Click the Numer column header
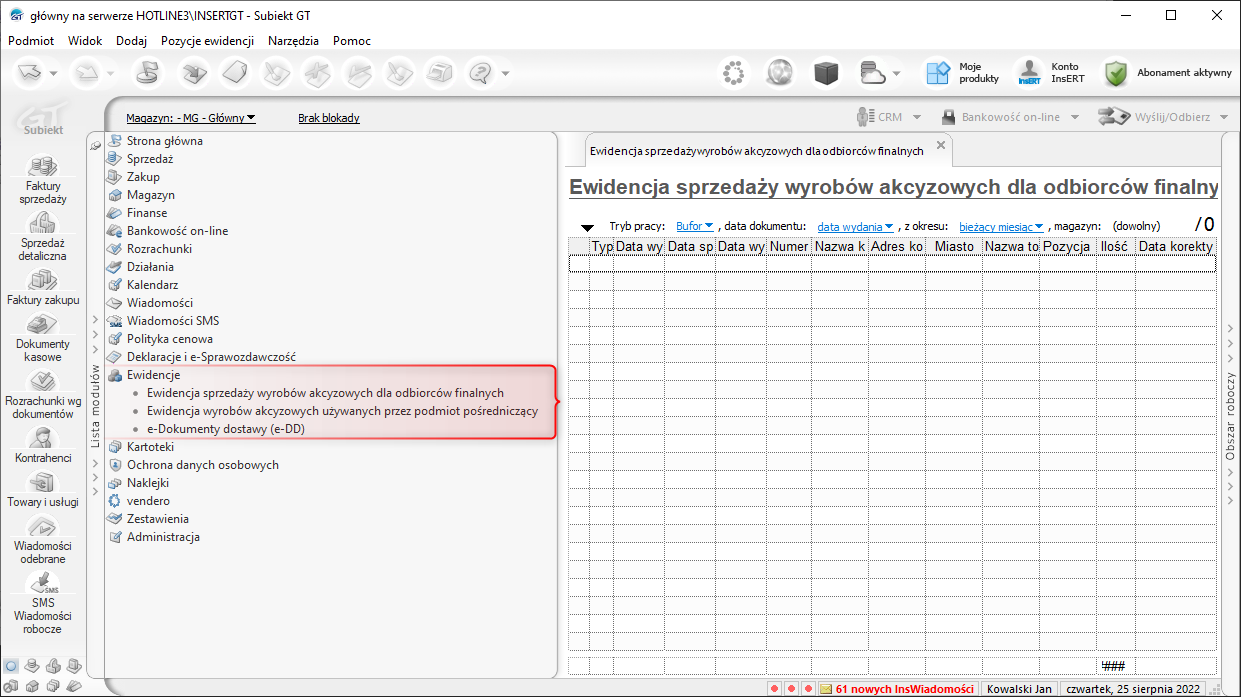Viewport: 1241px width, 697px height. coord(789,246)
